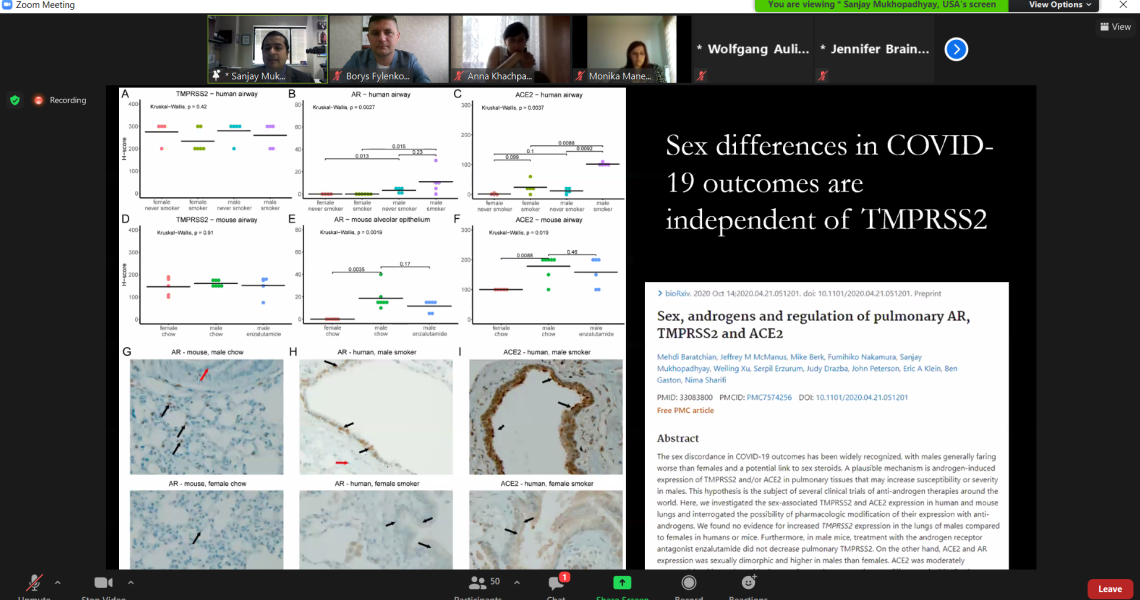Click AR human, female smoker micrograph
The width and height of the screenshot is (1140, 600).
pyautogui.click(x=376, y=529)
